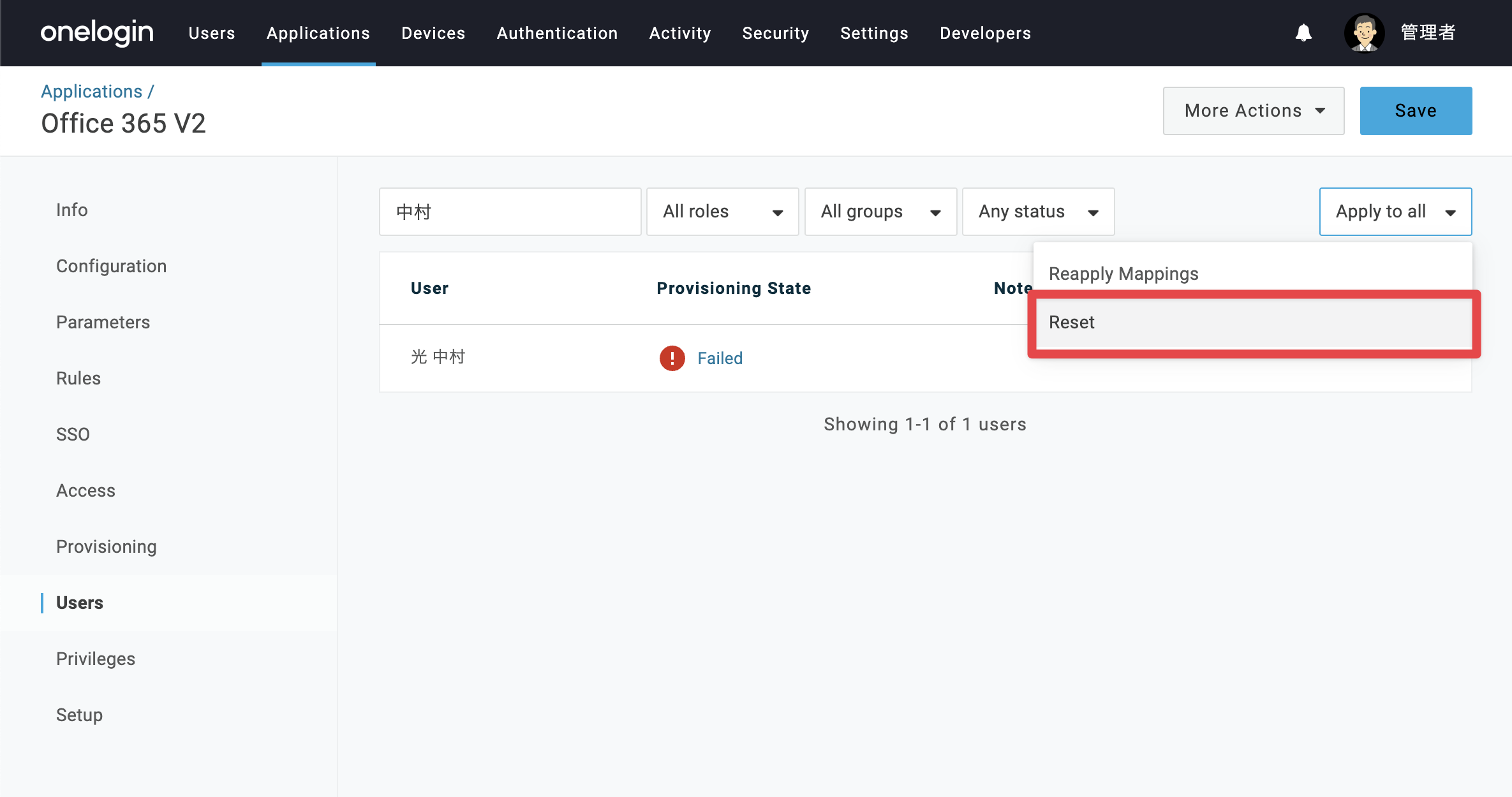Viewport: 1512px width, 797px height.
Task: Open the Developers navigation menu
Action: click(x=985, y=33)
